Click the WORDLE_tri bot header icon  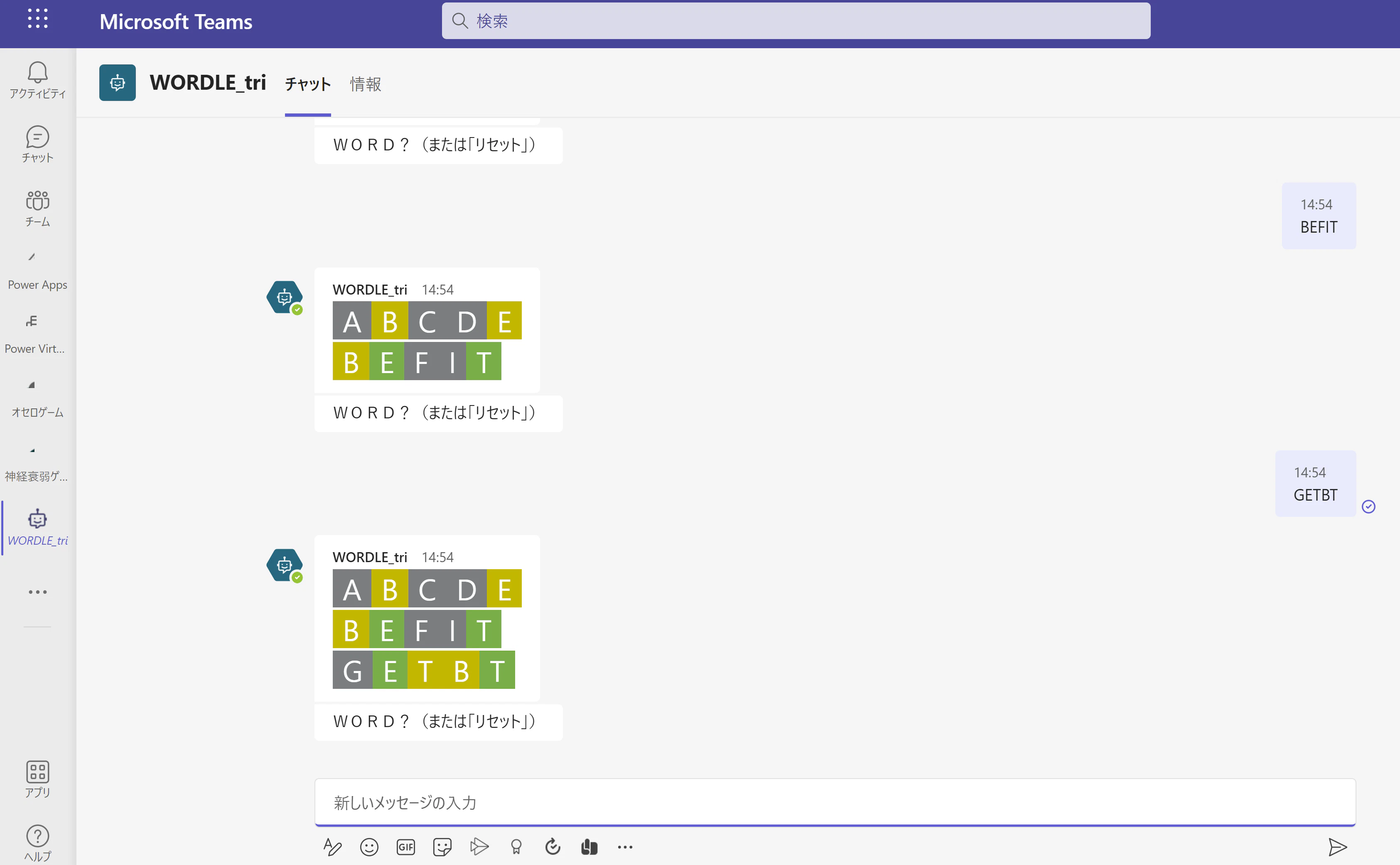tap(117, 82)
